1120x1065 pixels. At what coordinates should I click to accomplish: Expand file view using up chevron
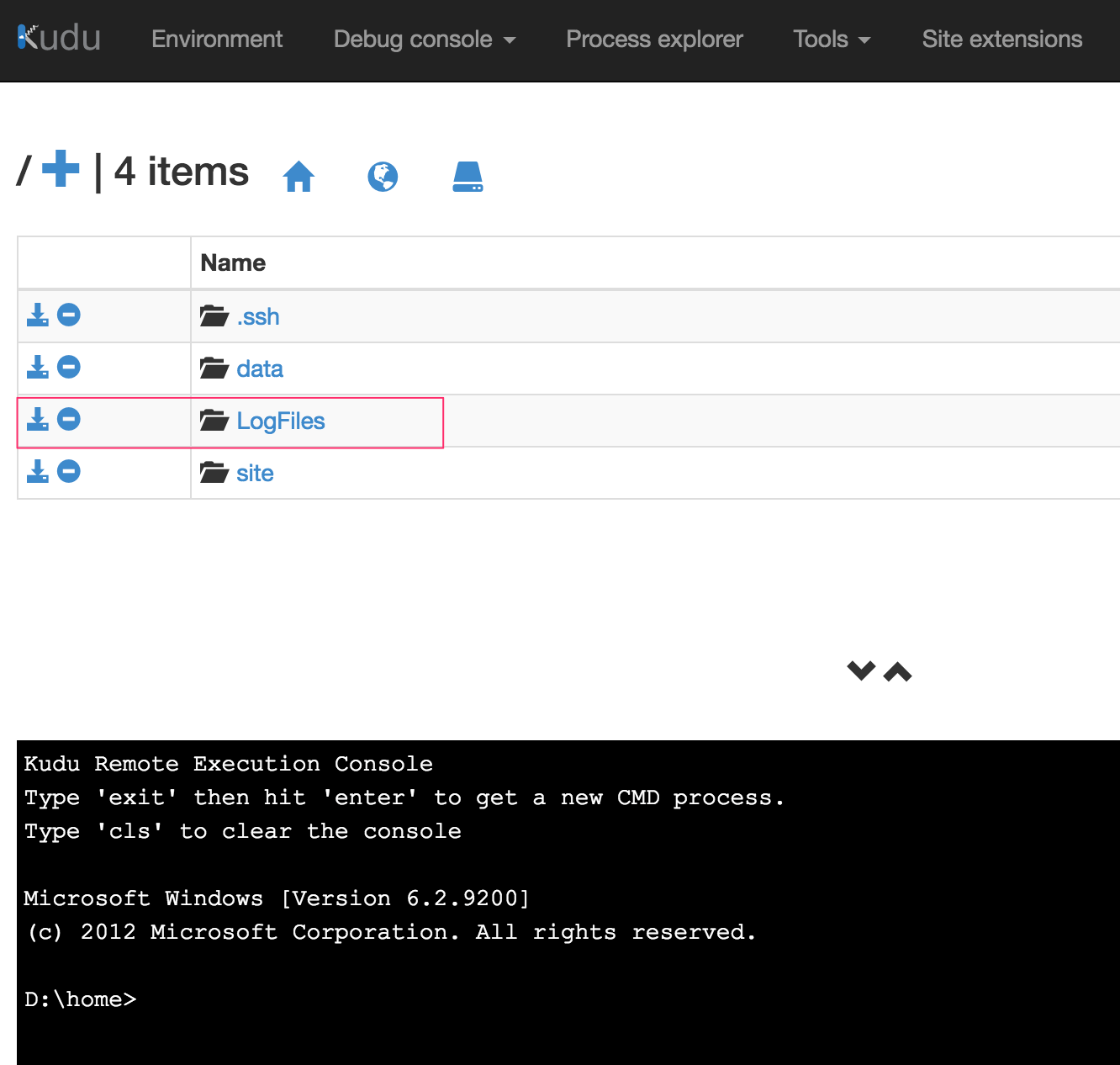[898, 672]
